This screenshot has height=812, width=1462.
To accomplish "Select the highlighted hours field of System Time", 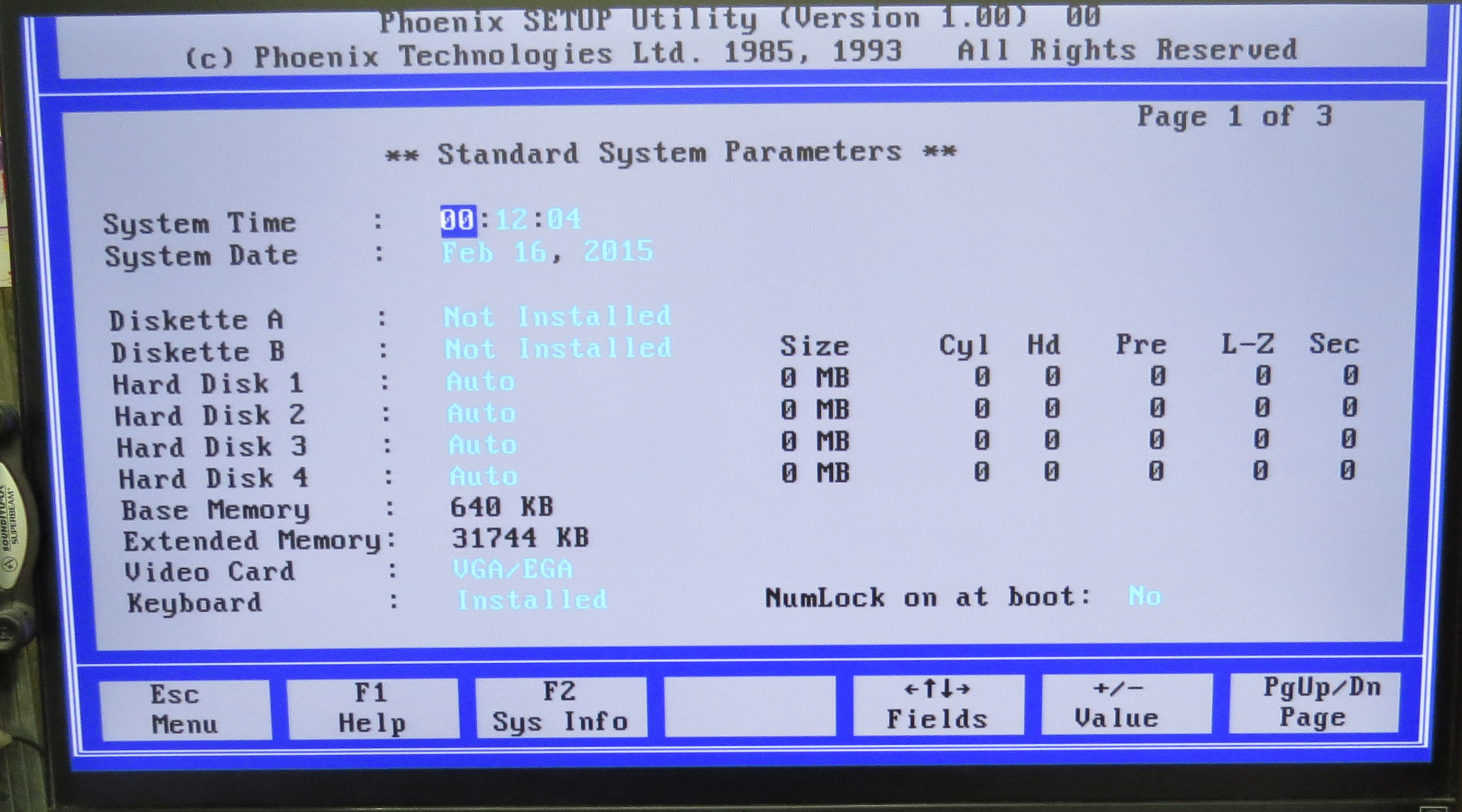I will coord(457,220).
